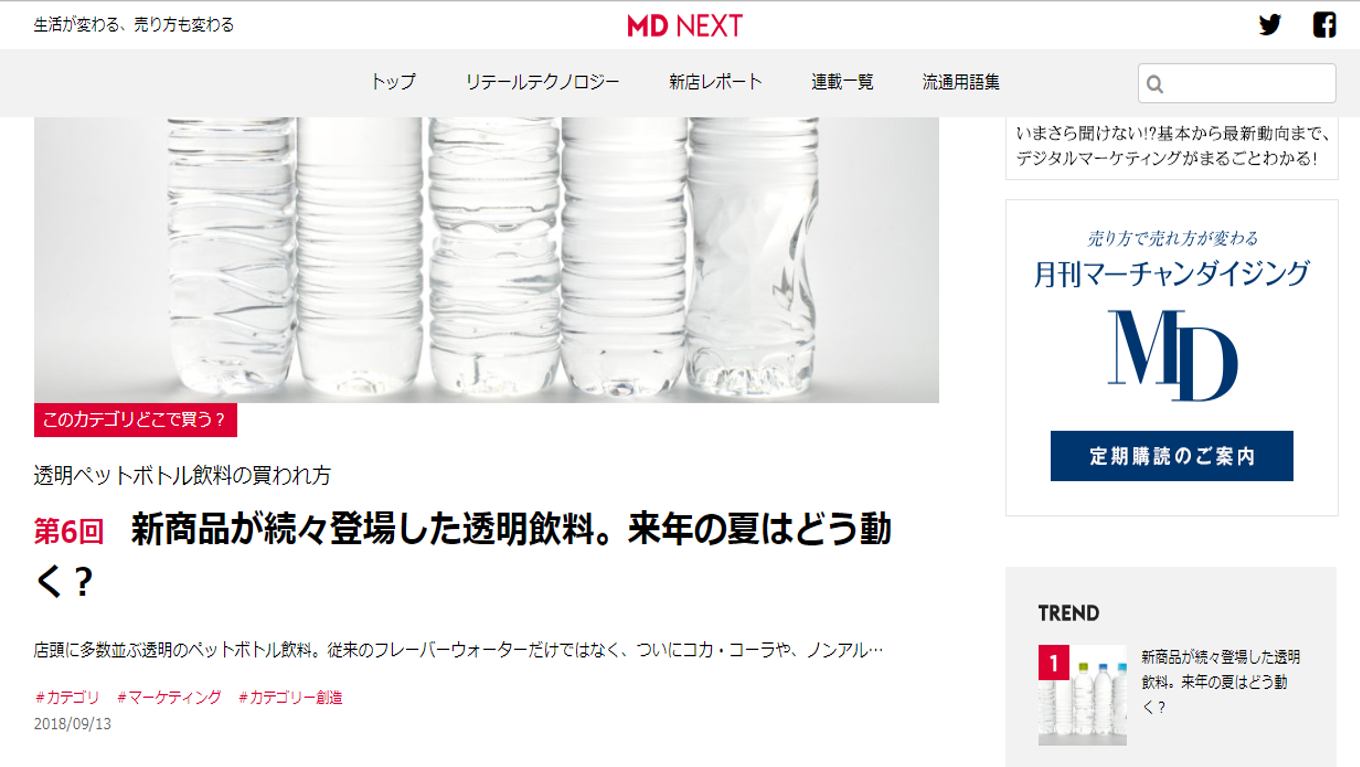Click the MD NEXT logo
The width and height of the screenshot is (1360, 767).
(685, 25)
